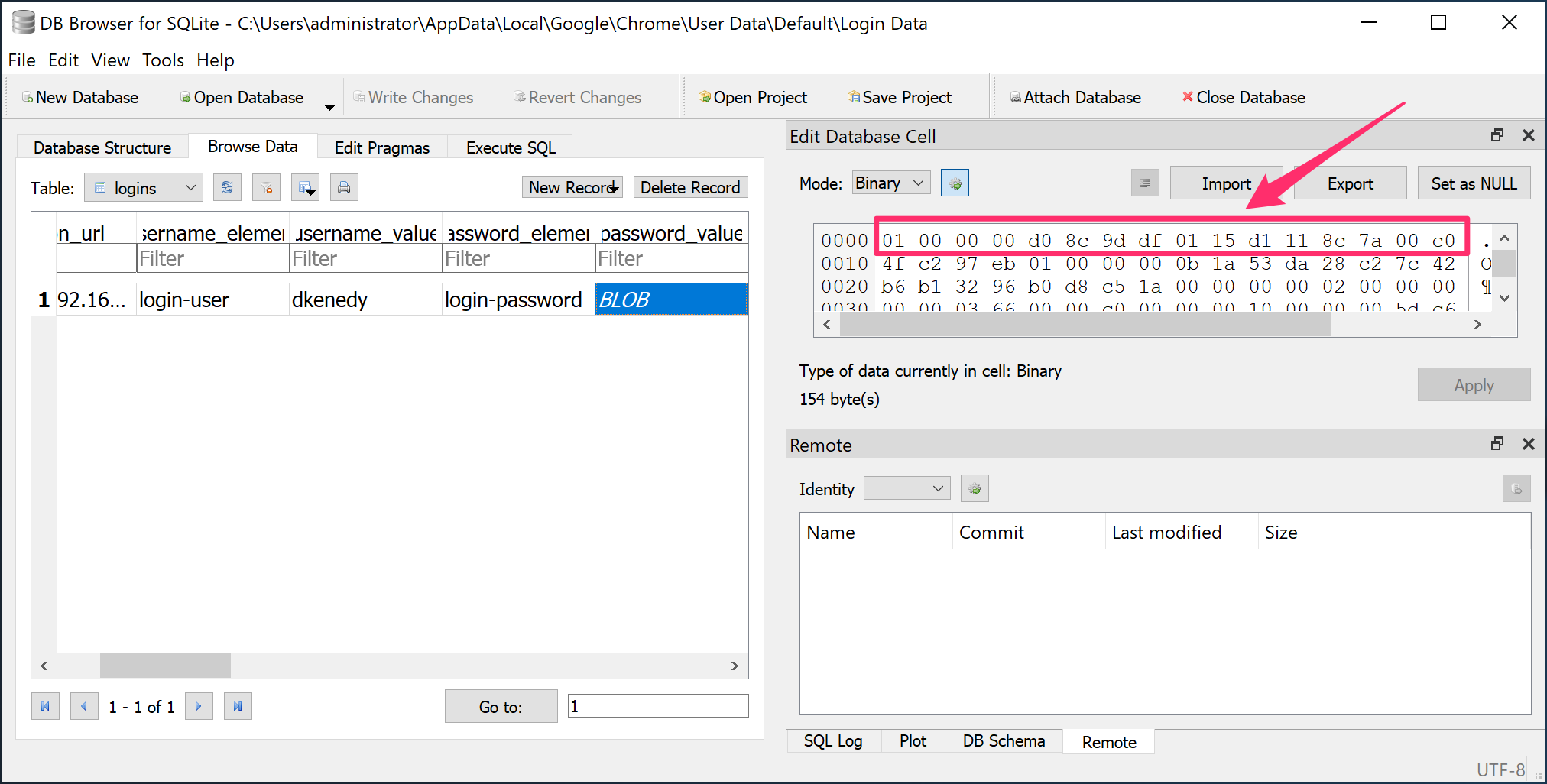Change the cell Mode from Binary
Viewport: 1547px width, 784px height.
(890, 183)
